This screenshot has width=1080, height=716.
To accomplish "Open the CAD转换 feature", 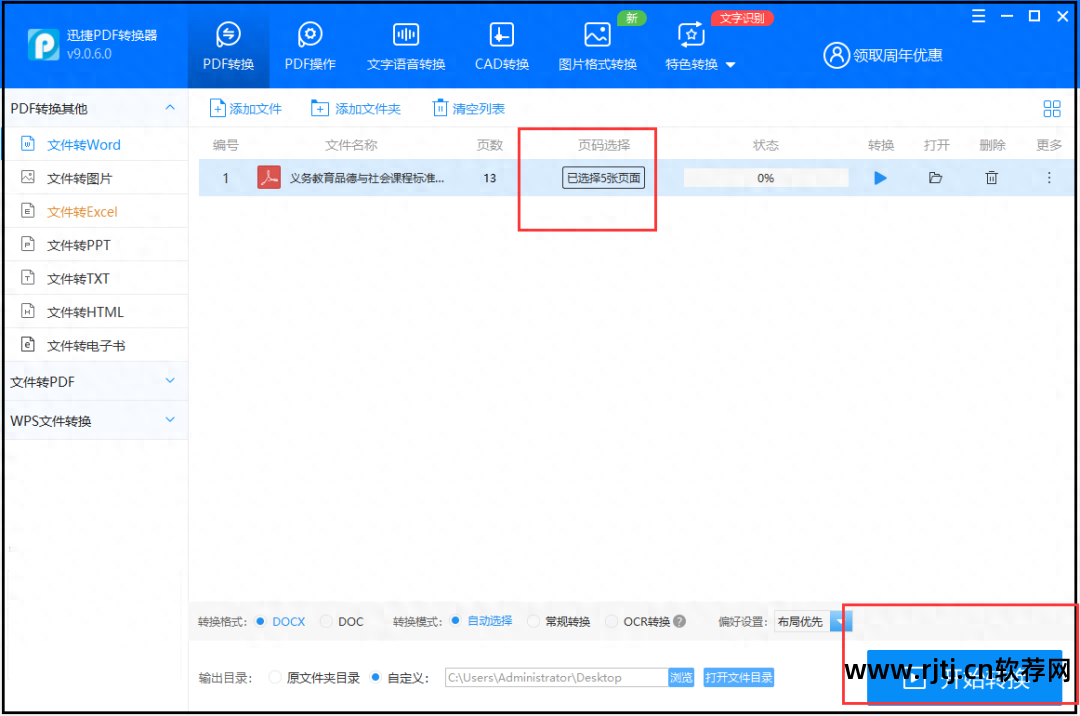I will 501,45.
